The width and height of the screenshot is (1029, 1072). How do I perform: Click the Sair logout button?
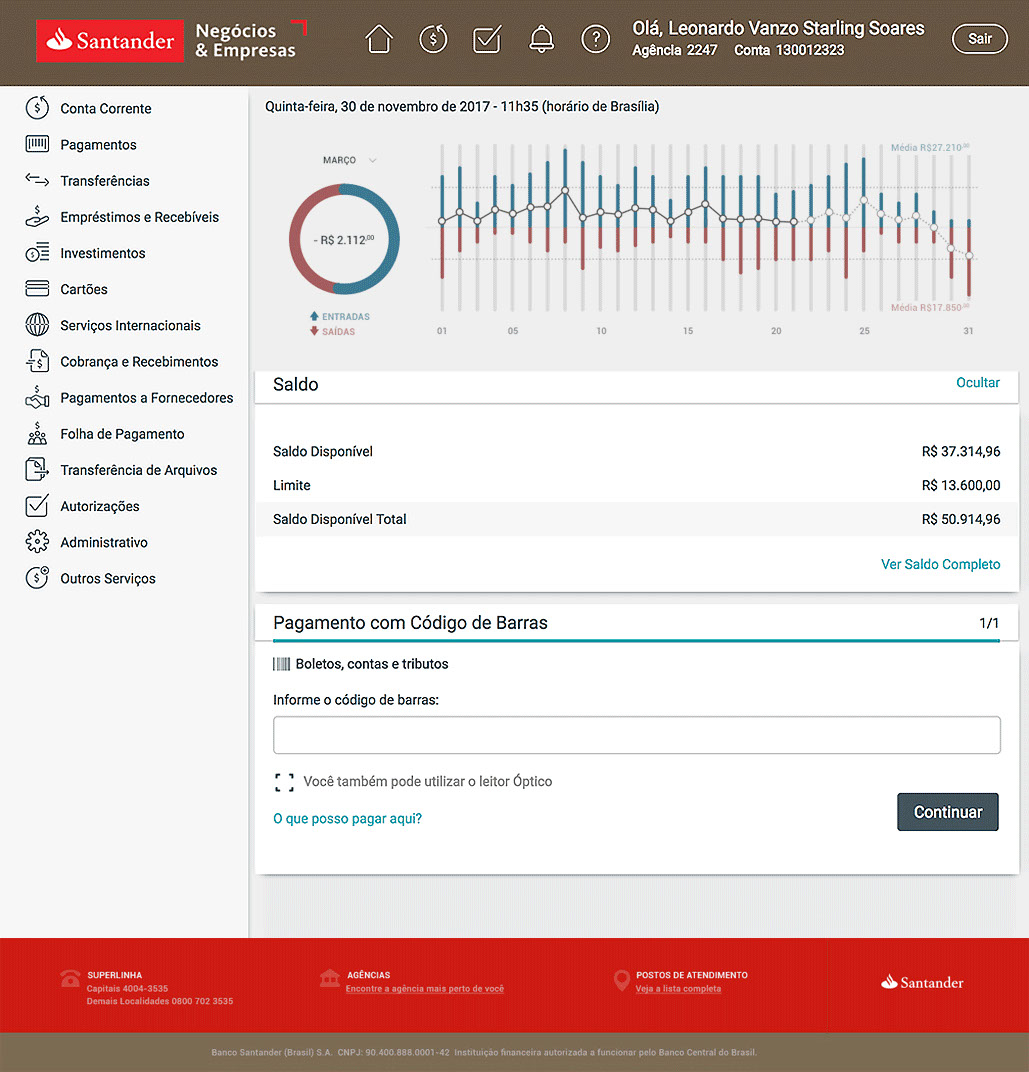point(979,39)
